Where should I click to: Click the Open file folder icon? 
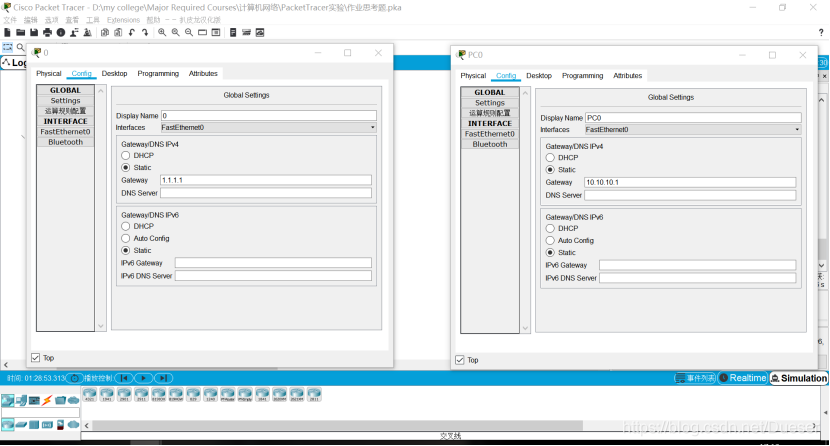pos(21,32)
